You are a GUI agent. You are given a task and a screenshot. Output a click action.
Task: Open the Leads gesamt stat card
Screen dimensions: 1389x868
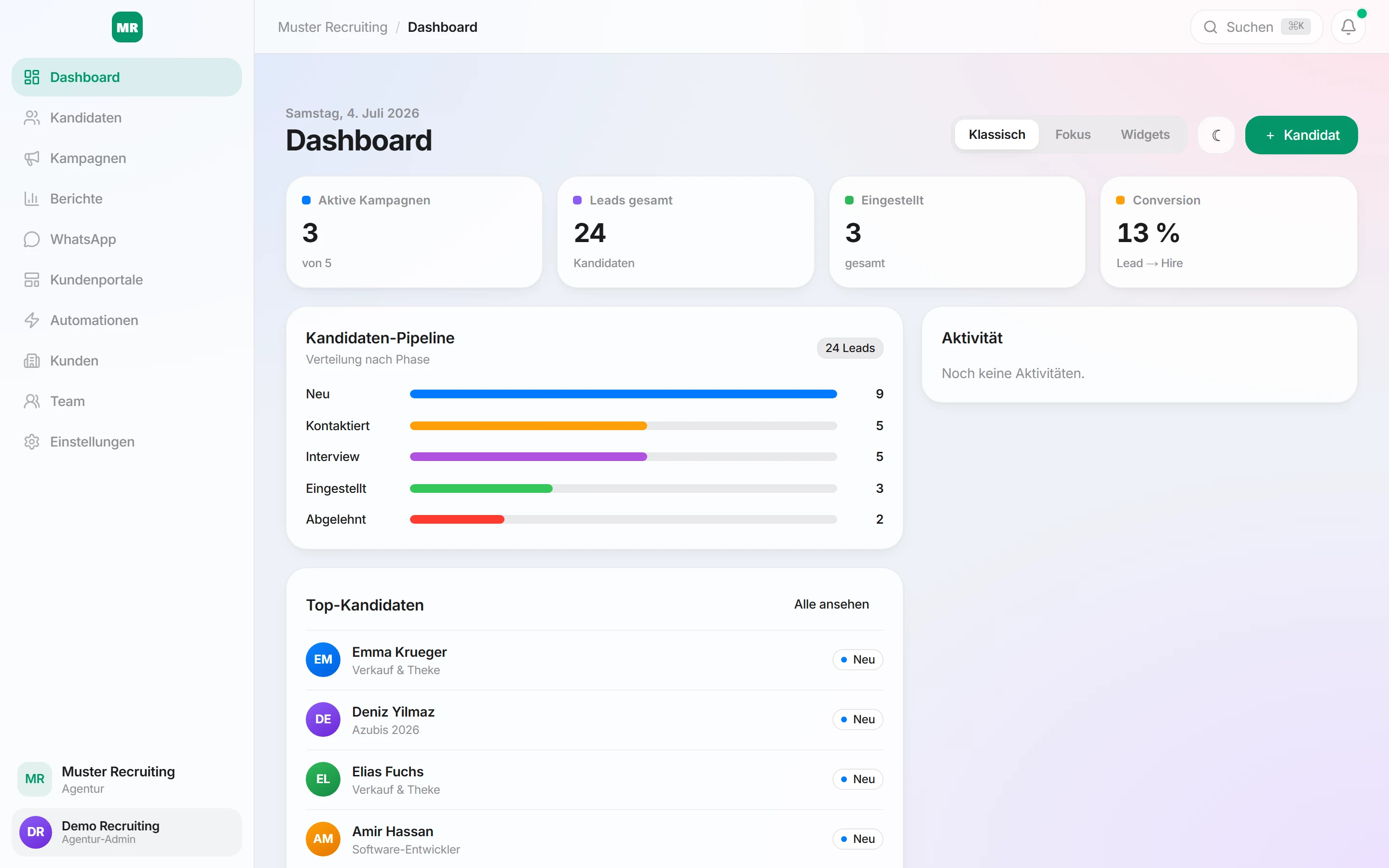685,232
